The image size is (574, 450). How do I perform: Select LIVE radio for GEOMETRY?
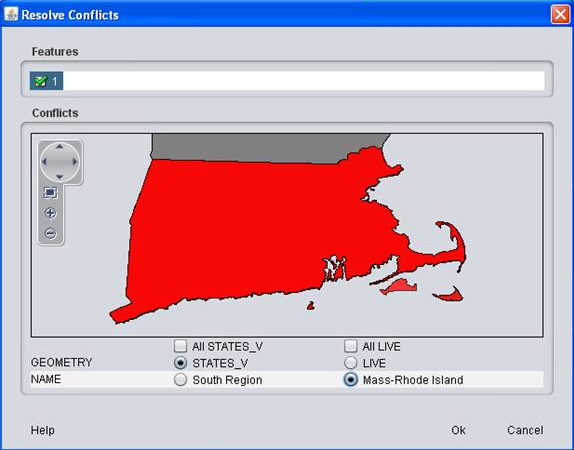coord(350,363)
